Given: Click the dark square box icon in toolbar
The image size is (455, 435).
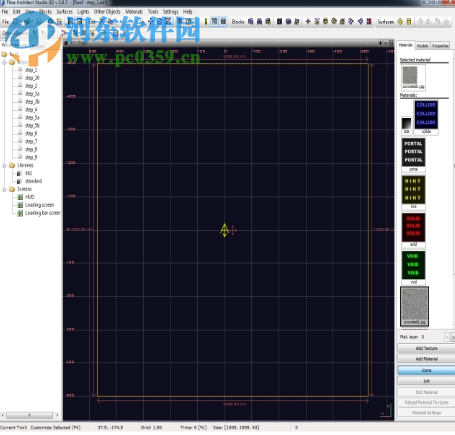Looking at the screenshot, I should coord(279,22).
